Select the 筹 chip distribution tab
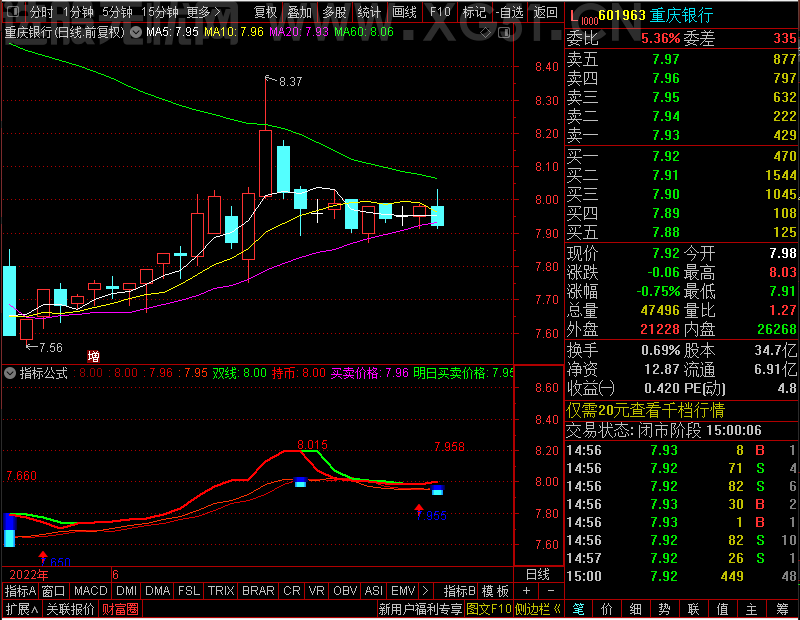Image resolution: width=800 pixels, height=620 pixels. pyautogui.click(x=783, y=609)
